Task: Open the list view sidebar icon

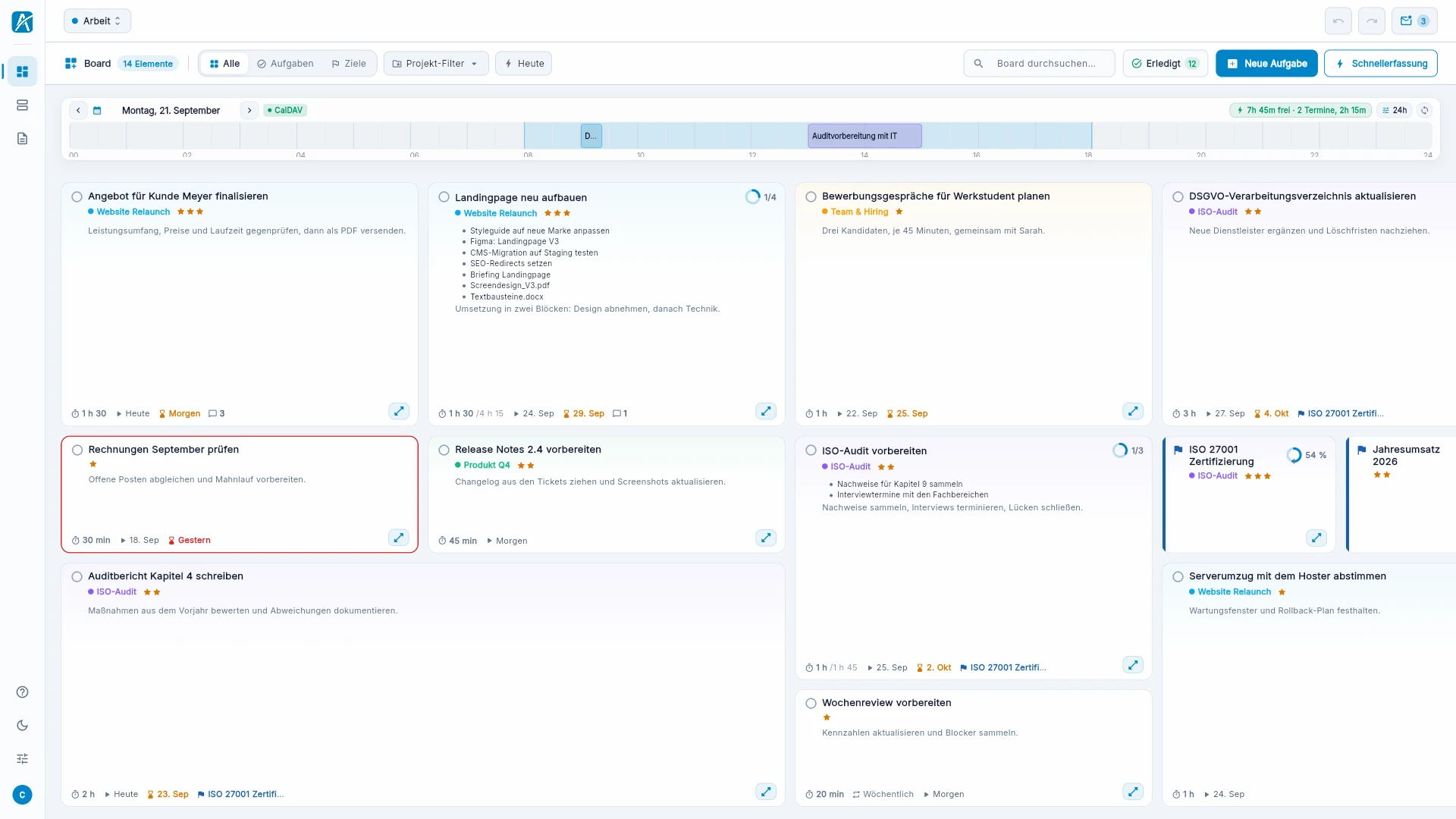Action: coord(22,105)
